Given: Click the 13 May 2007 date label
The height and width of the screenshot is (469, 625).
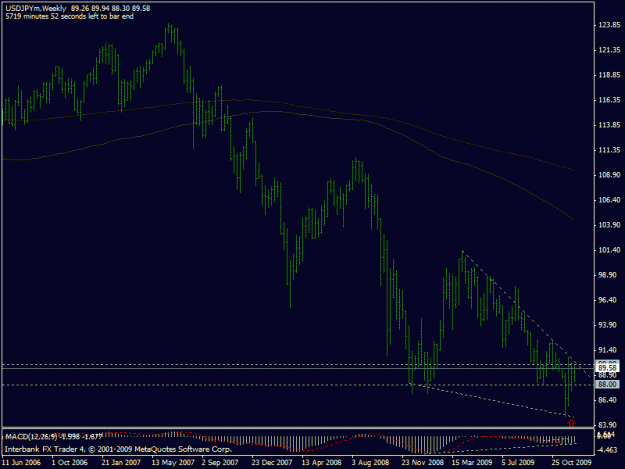Looking at the screenshot, I should click(x=173, y=463).
